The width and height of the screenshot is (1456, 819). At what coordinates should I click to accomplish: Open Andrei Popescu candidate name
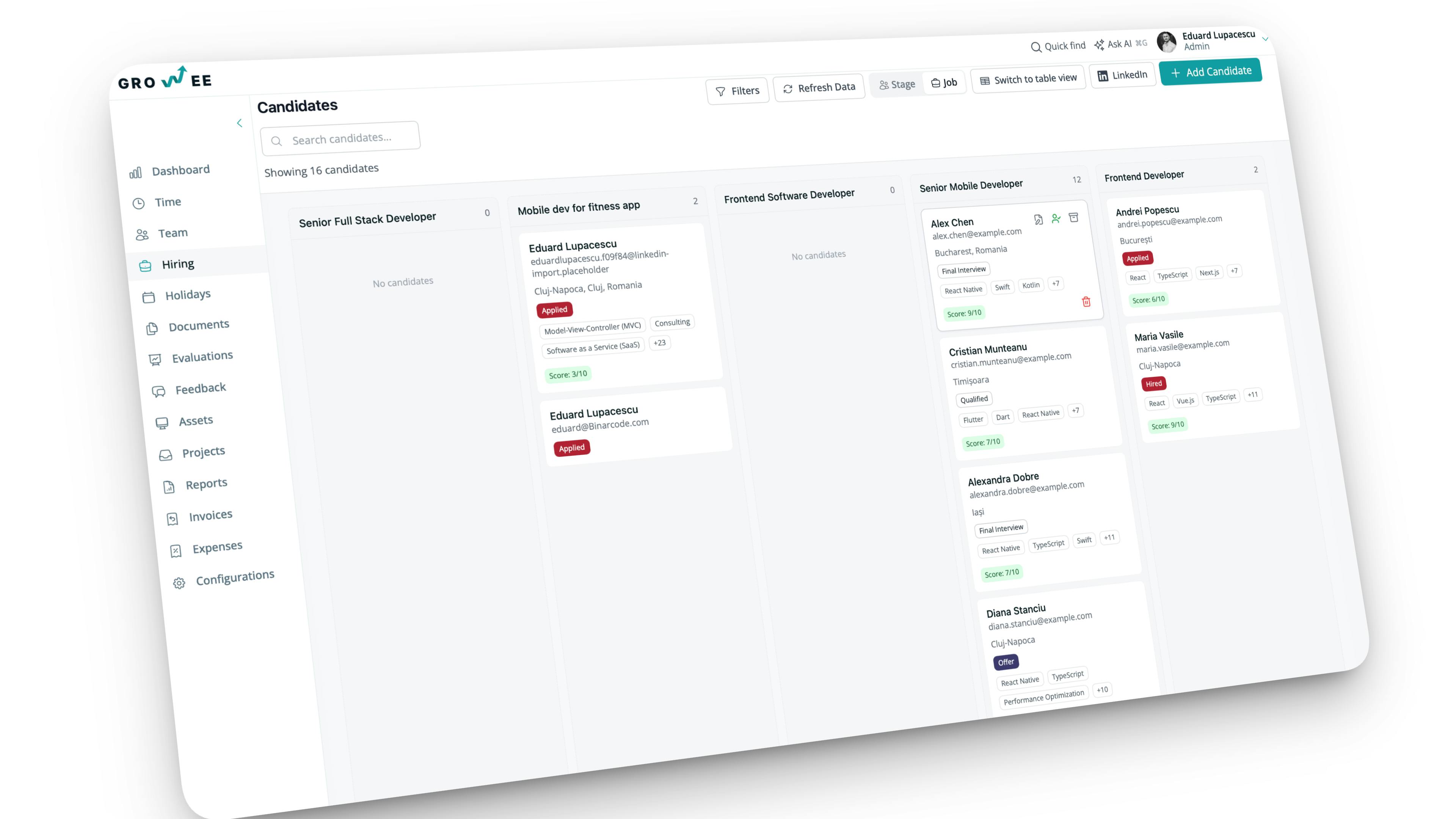(1147, 211)
